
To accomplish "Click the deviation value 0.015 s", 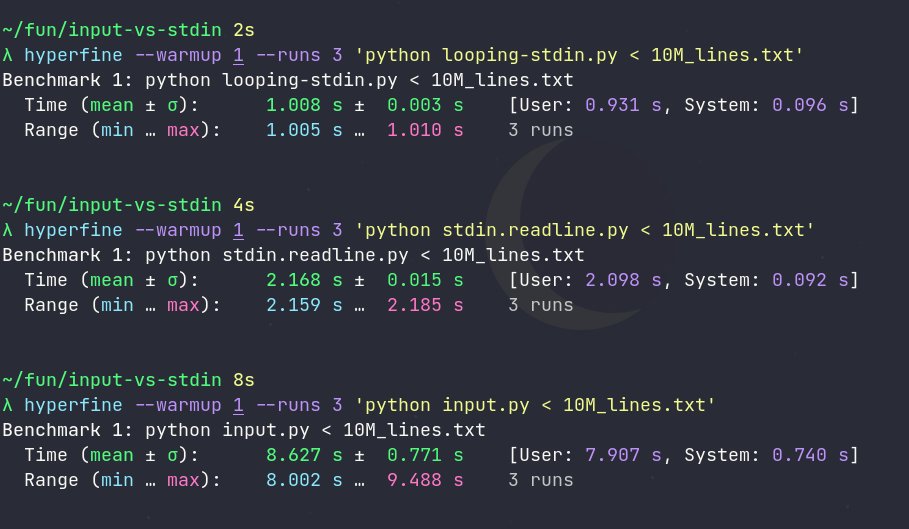I will point(426,280).
